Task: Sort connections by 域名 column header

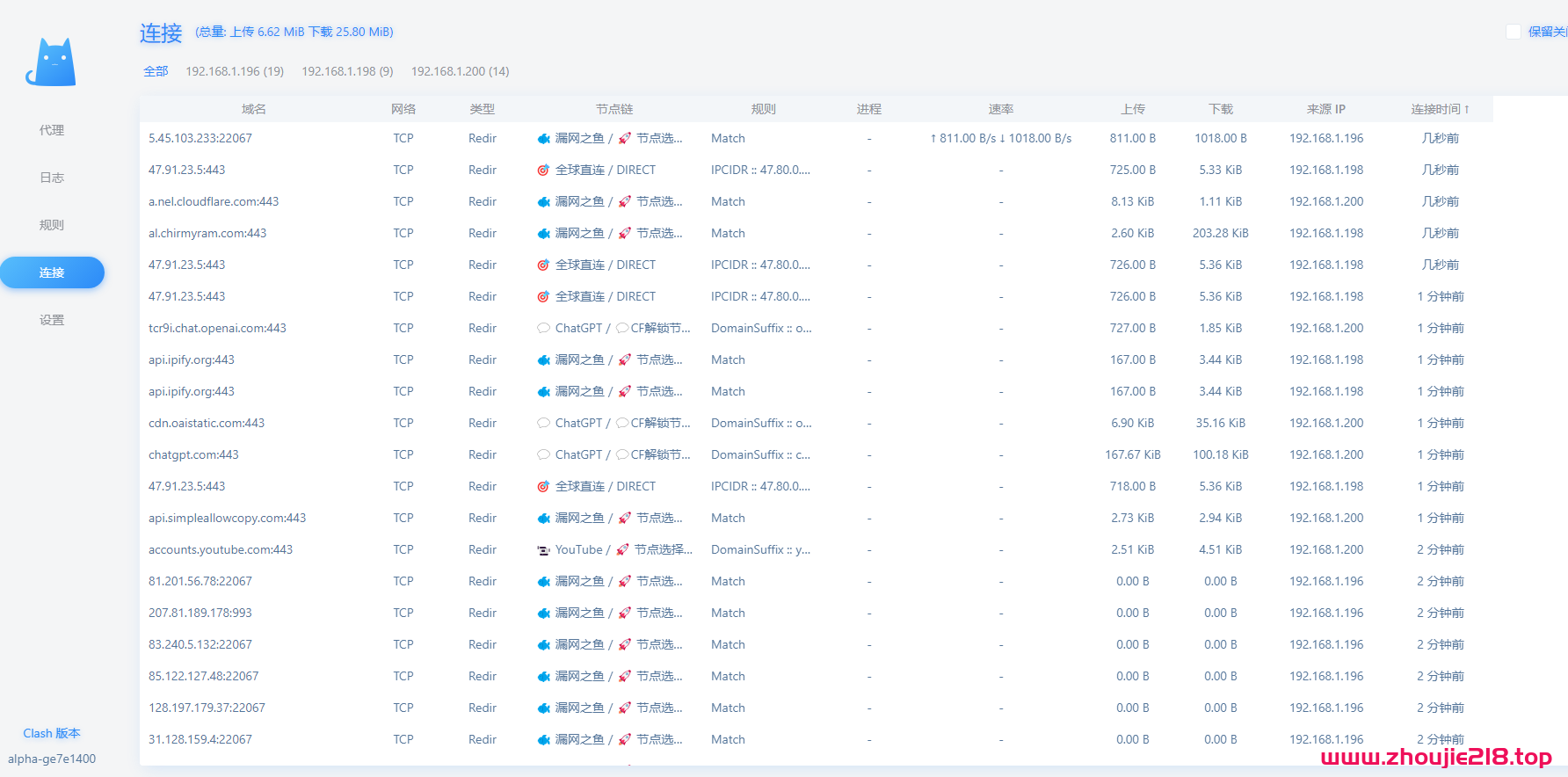Action: [254, 109]
